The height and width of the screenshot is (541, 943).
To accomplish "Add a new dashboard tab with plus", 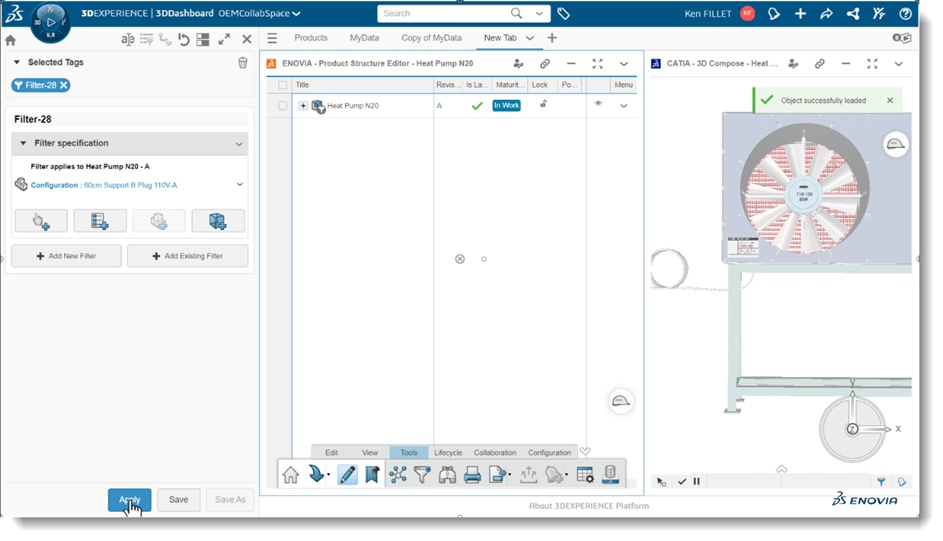I will 551,38.
